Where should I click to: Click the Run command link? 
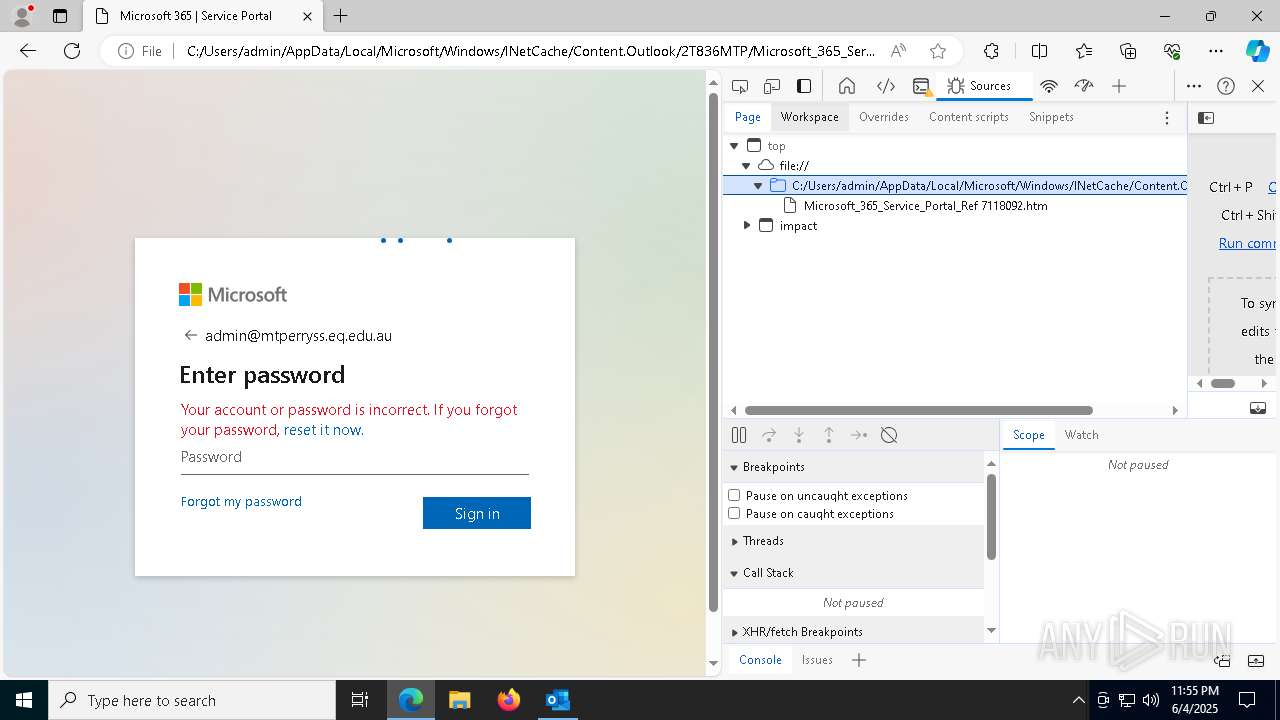1247,243
